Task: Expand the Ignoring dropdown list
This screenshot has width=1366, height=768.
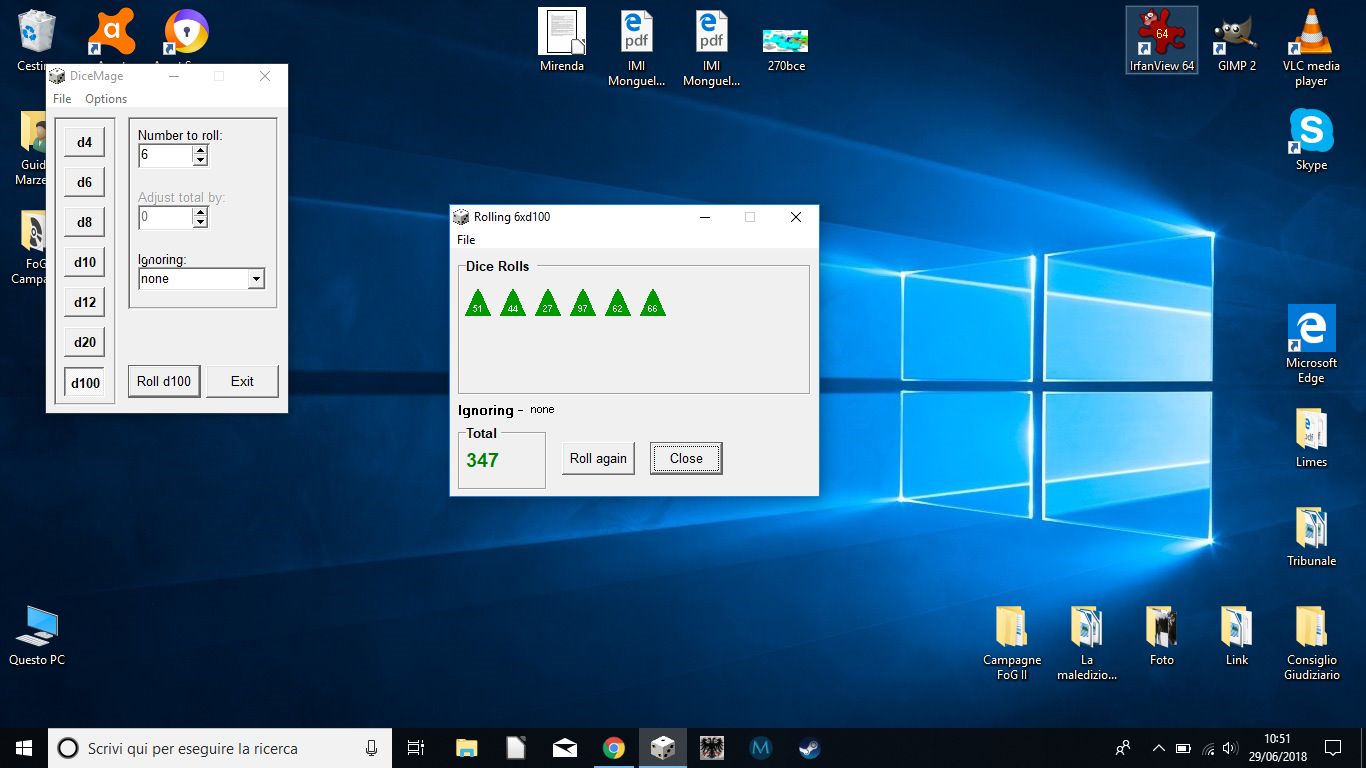Action: [x=256, y=279]
